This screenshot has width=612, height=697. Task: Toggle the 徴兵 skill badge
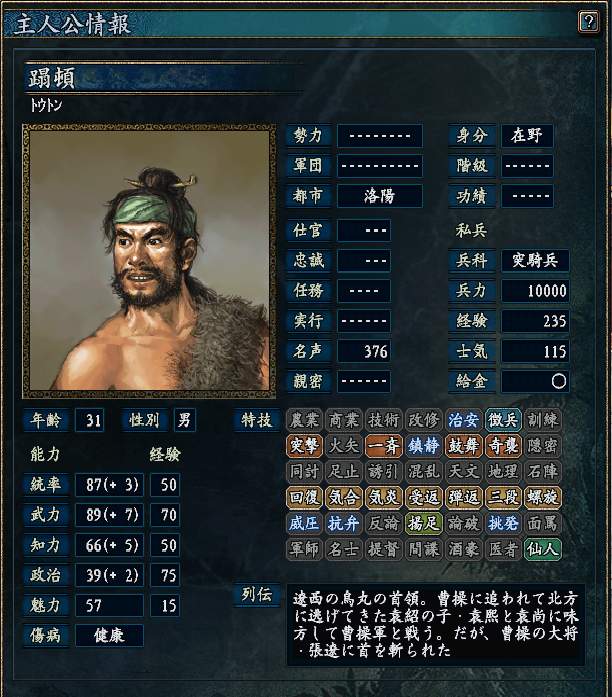click(x=503, y=420)
